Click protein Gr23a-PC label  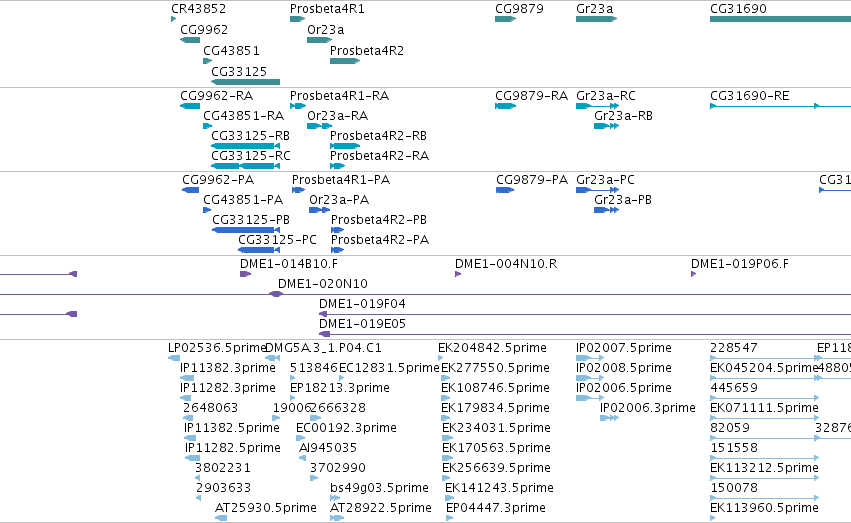(606, 180)
